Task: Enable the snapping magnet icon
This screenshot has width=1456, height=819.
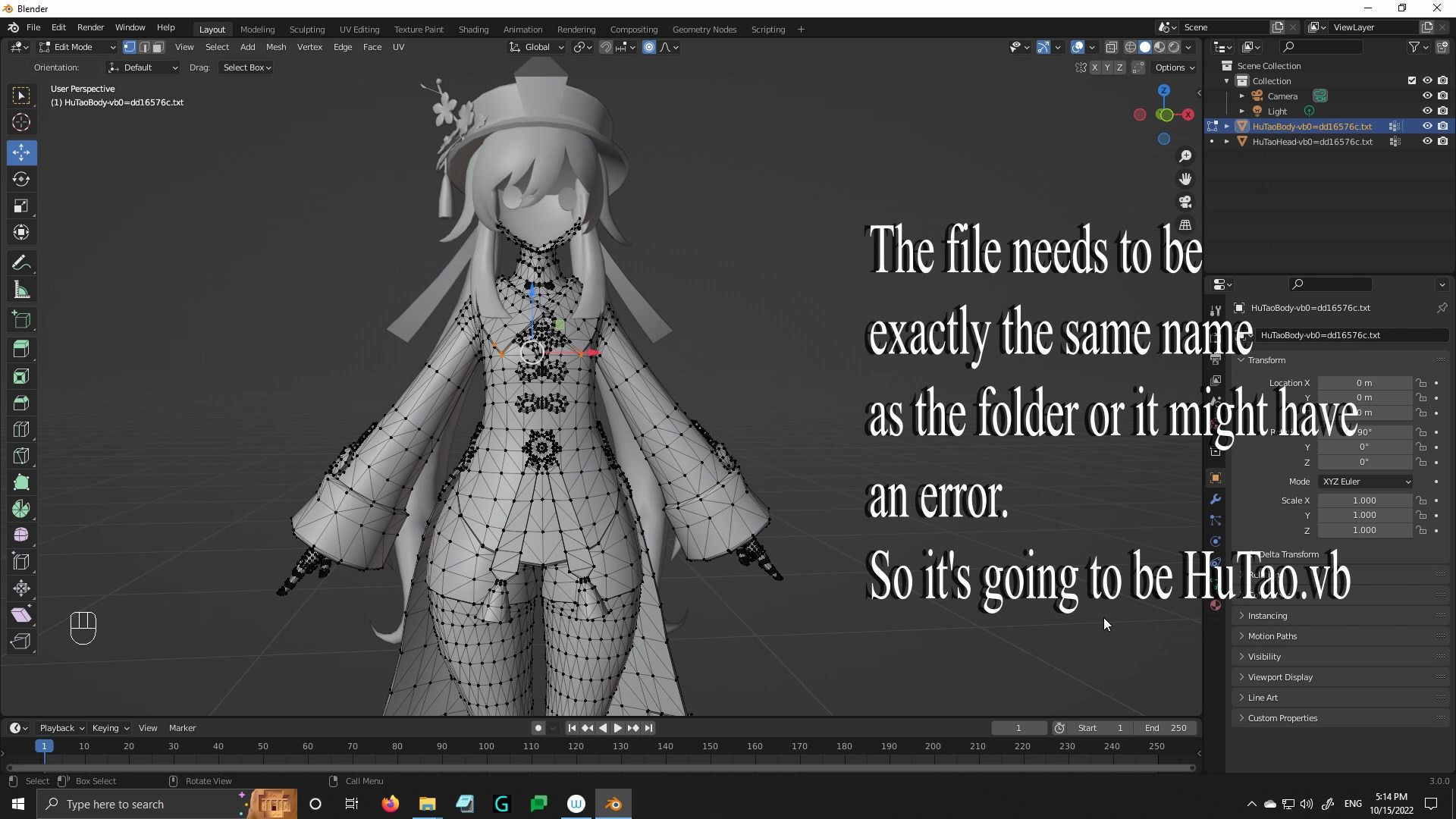Action: pos(605,47)
